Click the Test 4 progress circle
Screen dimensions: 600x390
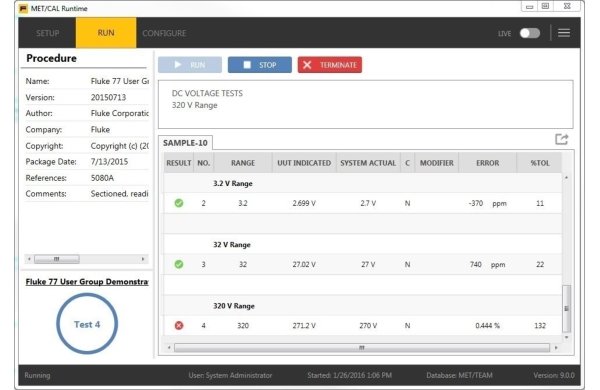pyautogui.click(x=87, y=324)
